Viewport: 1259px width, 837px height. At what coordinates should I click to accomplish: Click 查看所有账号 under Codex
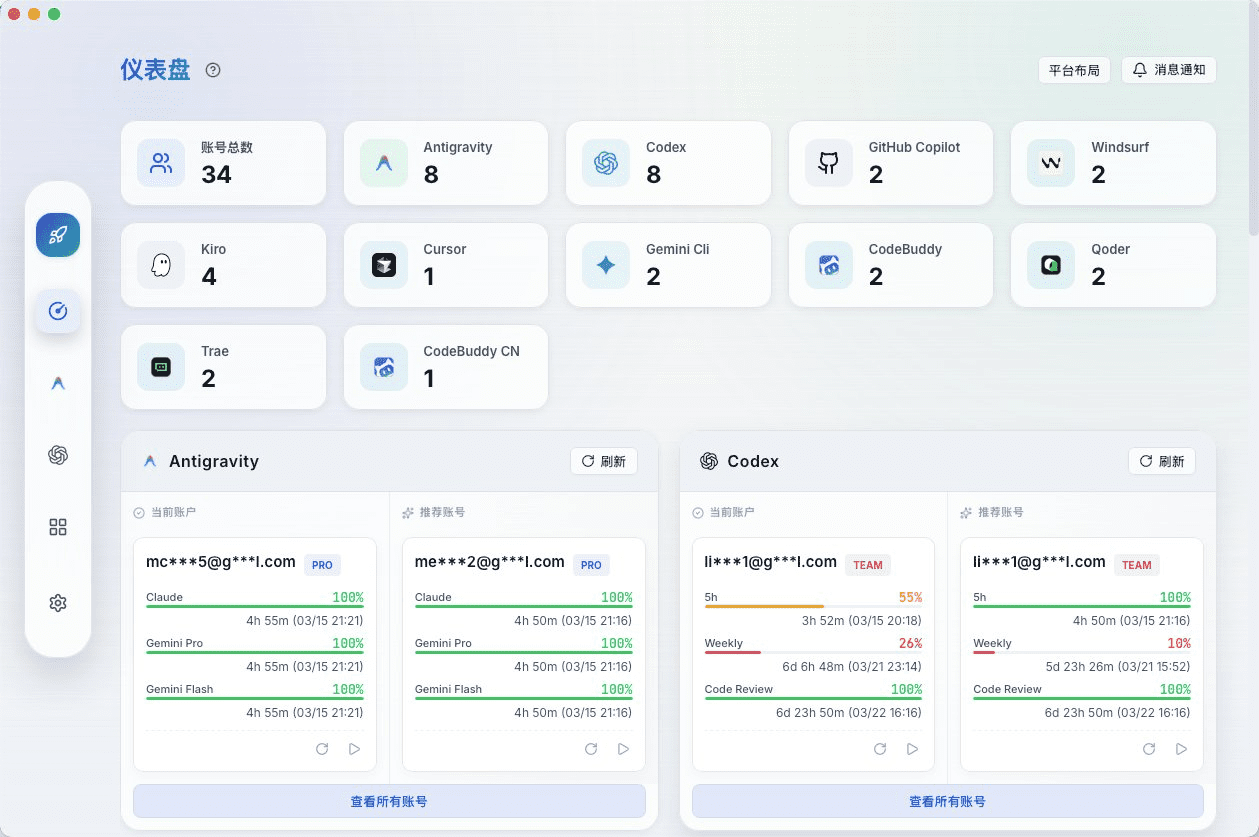(948, 801)
